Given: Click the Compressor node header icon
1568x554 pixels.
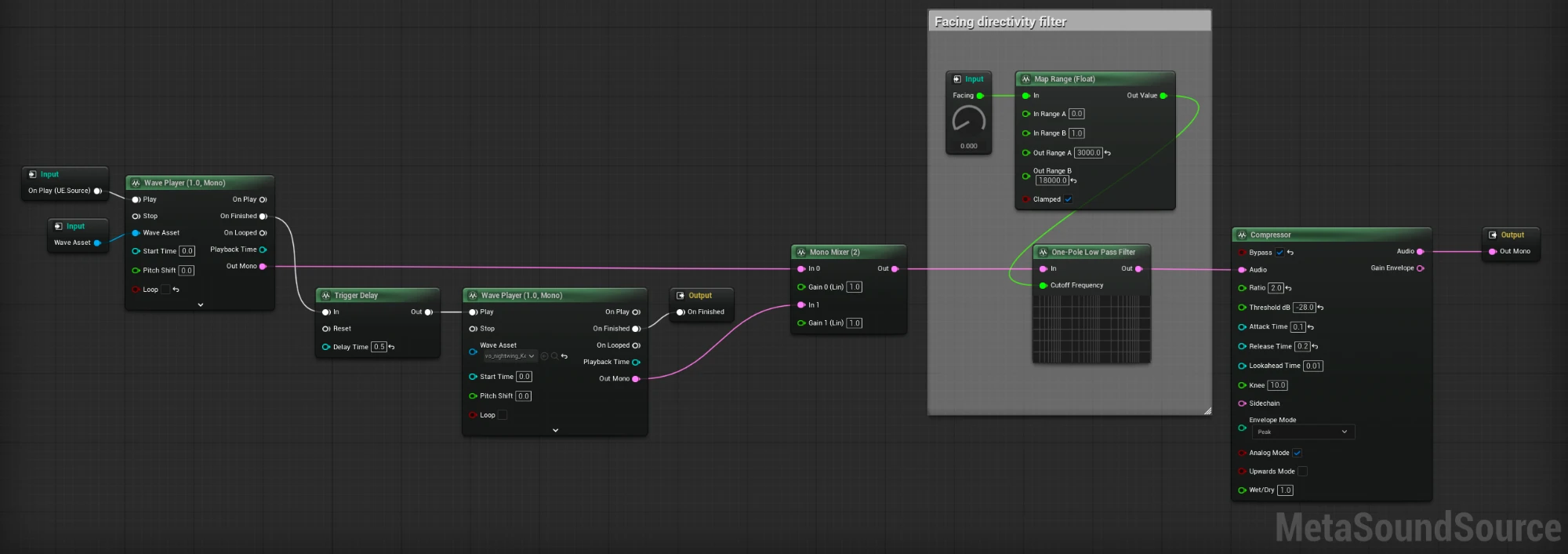Looking at the screenshot, I should click(1242, 235).
